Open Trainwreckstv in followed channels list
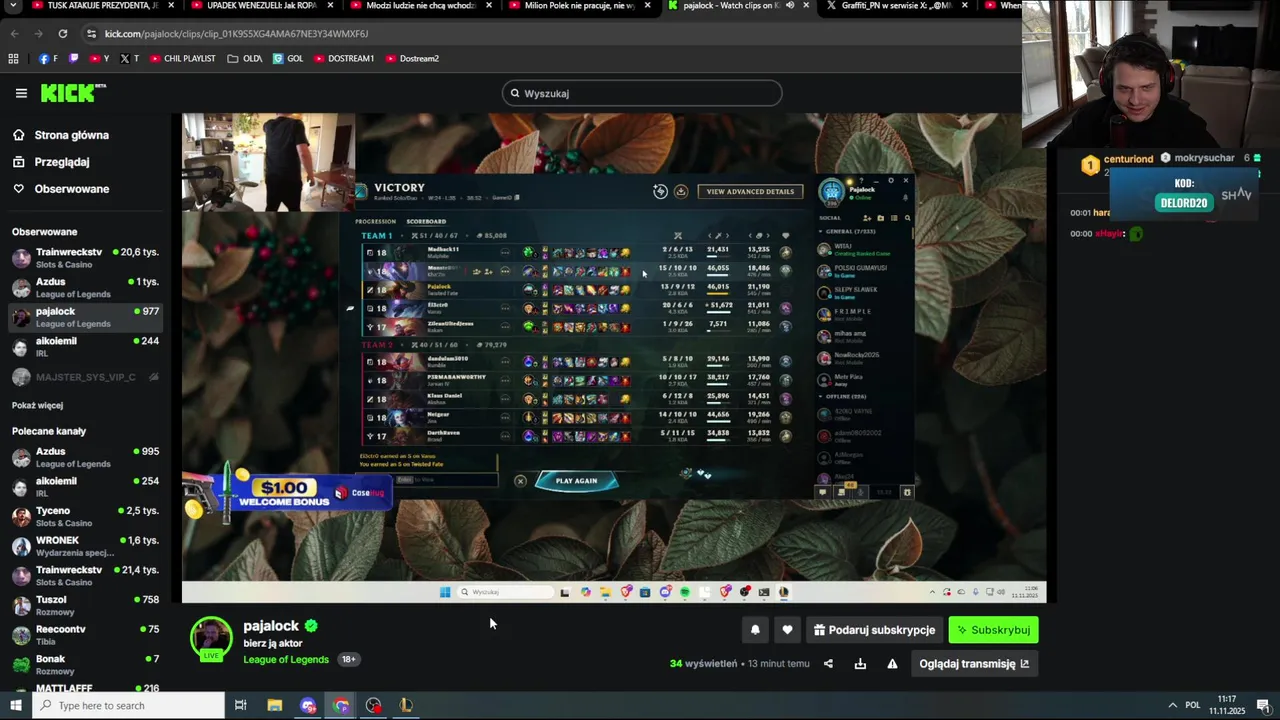This screenshot has width=1280, height=720. [86, 257]
